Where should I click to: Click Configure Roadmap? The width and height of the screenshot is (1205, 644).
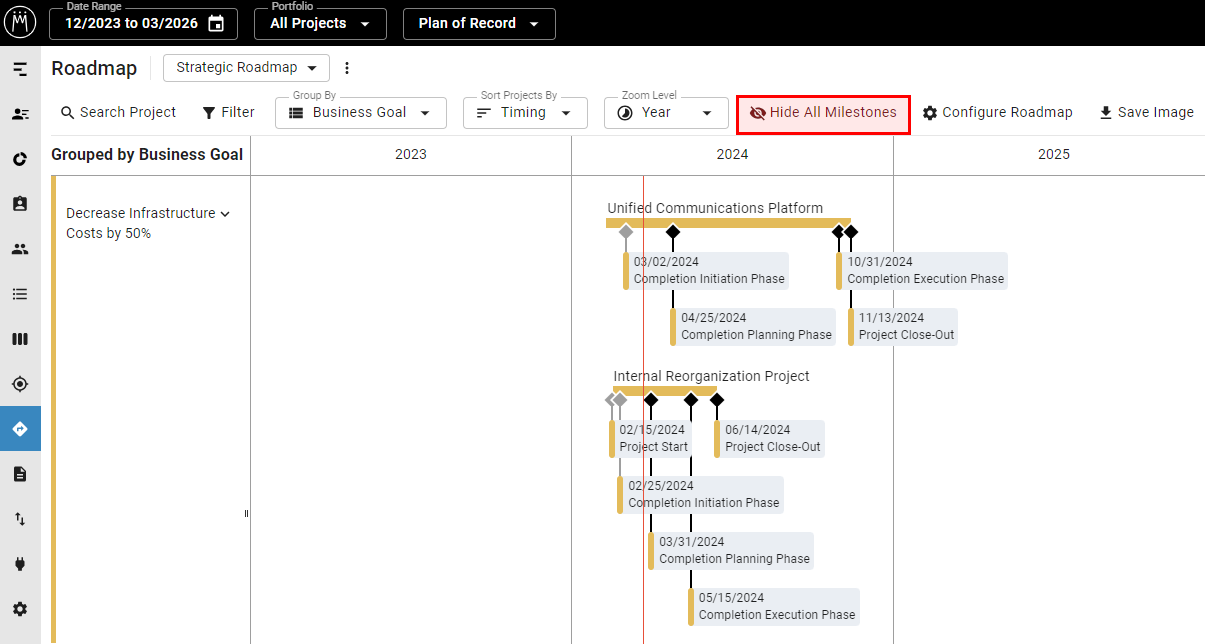tap(996, 112)
